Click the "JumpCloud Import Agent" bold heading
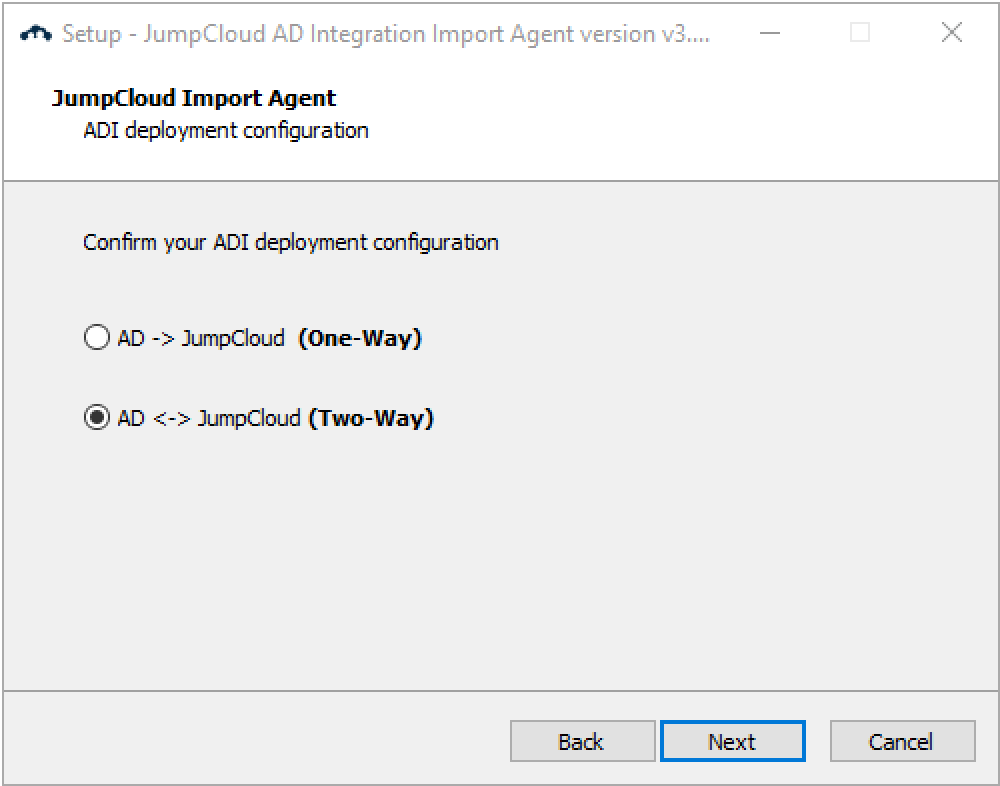 click(x=193, y=98)
